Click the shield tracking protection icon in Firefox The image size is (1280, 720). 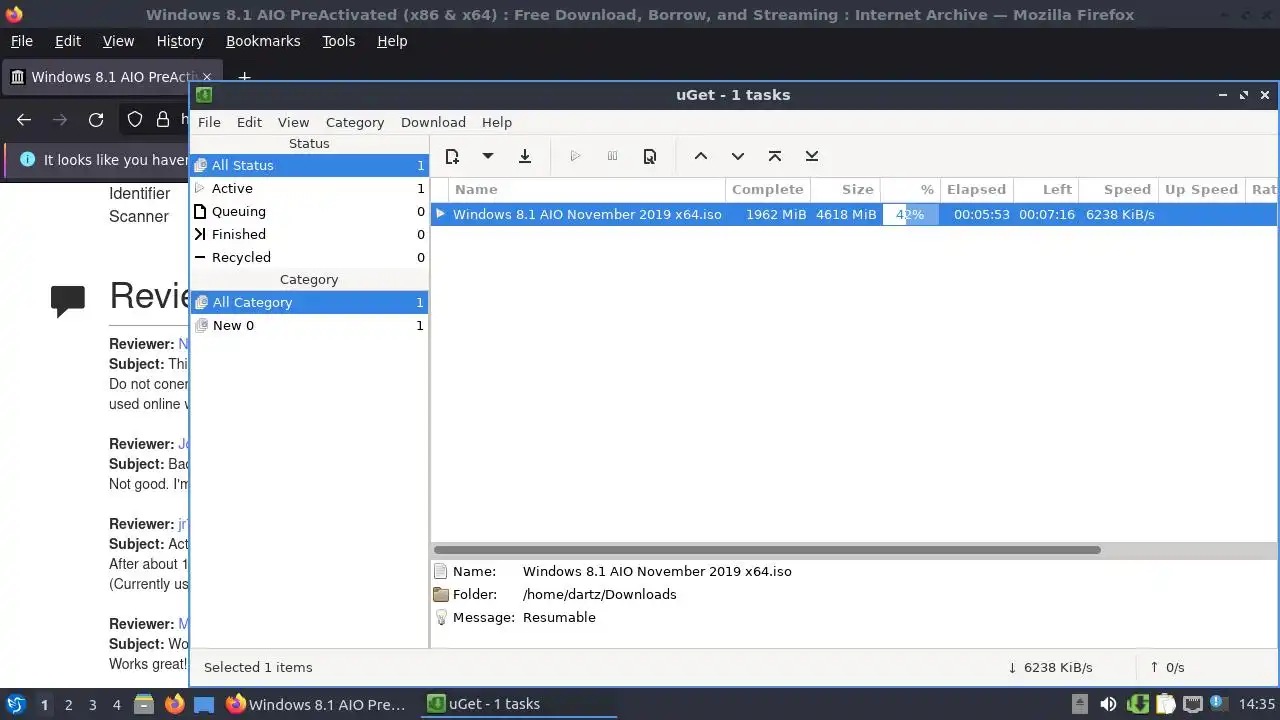click(135, 120)
